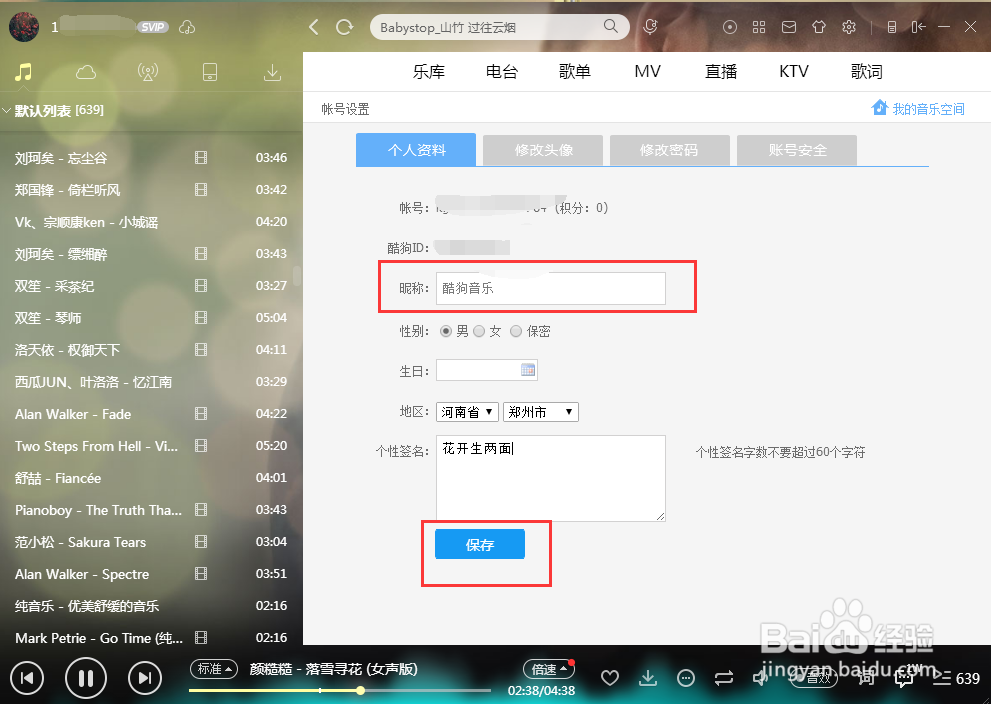The width and height of the screenshot is (991, 704).
Task: Download the current song
Action: (x=648, y=678)
